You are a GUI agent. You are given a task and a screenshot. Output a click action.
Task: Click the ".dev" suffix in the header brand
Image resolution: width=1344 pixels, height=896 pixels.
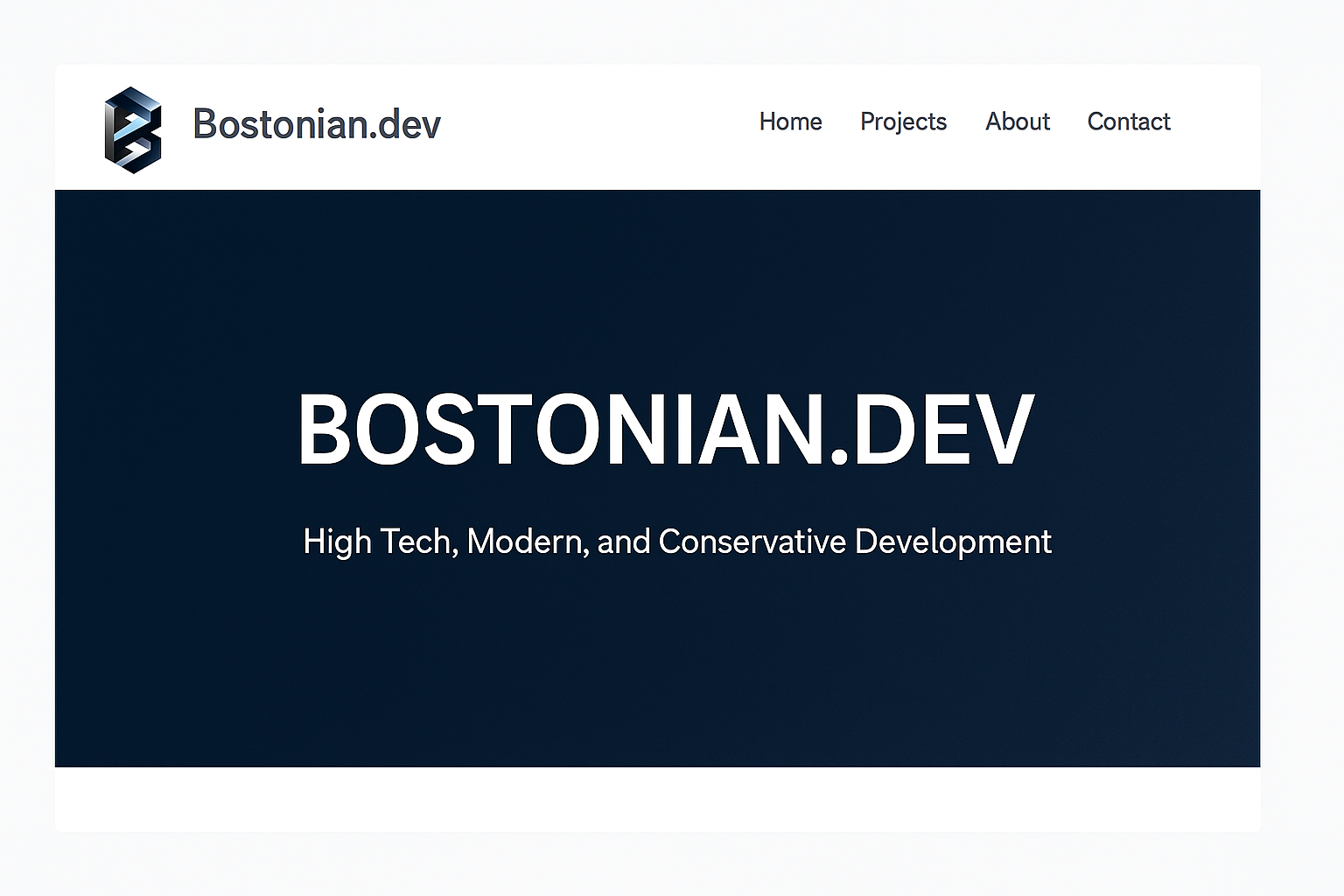pyautogui.click(x=405, y=124)
